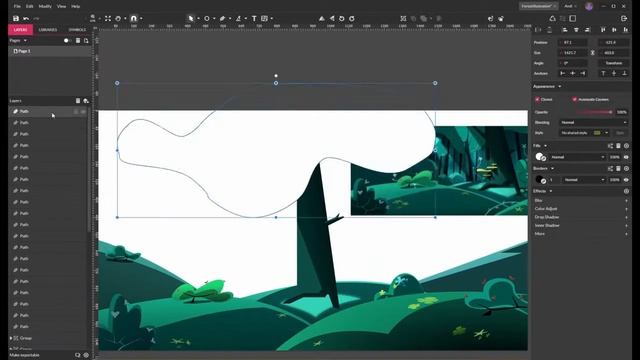Viewport: 640px width, 360px height.
Task: Open the shared Style dropdown
Action: pos(584,133)
